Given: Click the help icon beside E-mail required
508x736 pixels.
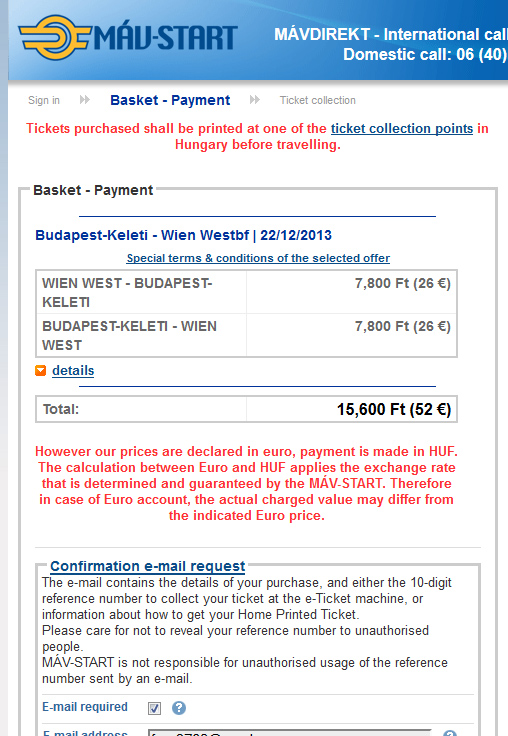Looking at the screenshot, I should [x=178, y=708].
